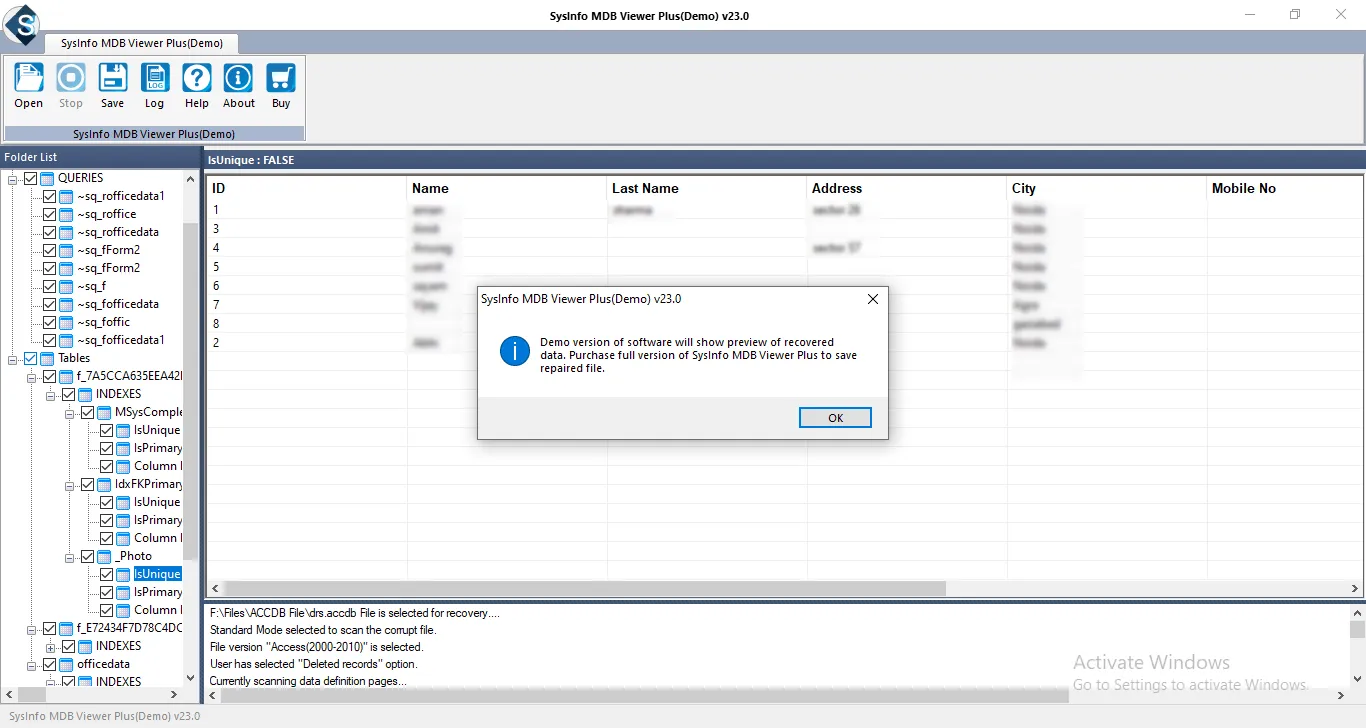Image resolution: width=1366 pixels, height=728 pixels.
Task: Expand INDEXES under f_E72434F7D78C4DC
Action: [x=51, y=646]
